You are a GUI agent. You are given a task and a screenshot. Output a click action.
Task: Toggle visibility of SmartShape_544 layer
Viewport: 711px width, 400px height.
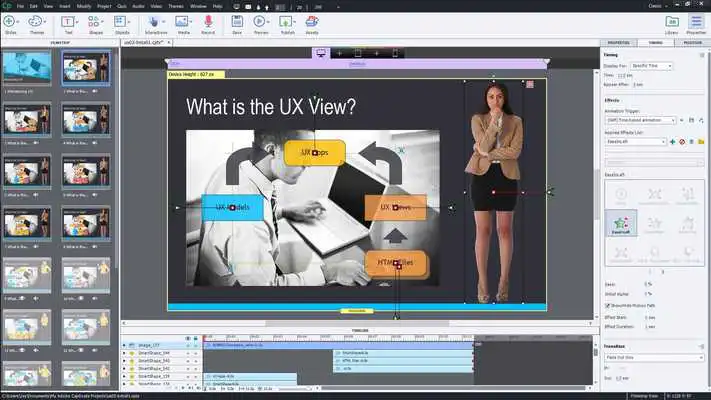click(x=187, y=354)
